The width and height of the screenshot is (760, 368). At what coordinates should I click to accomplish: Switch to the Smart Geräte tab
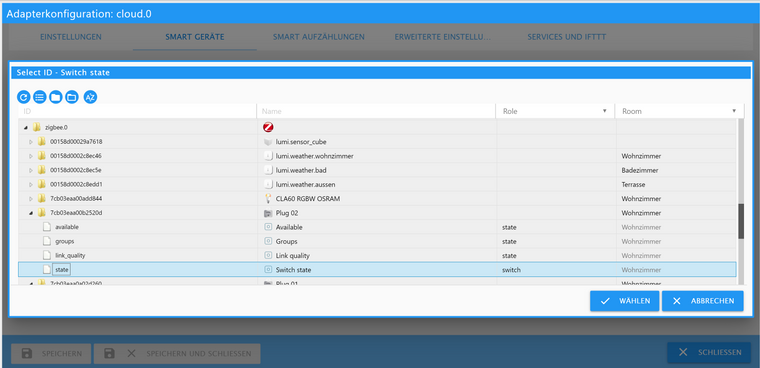click(x=195, y=37)
